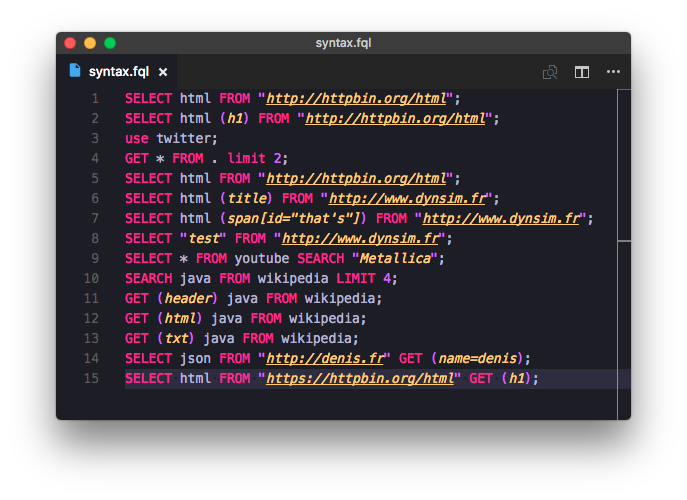Image resolution: width=687 pixels, height=500 pixels.
Task: Click the green maximize window button
Action: coord(110,43)
